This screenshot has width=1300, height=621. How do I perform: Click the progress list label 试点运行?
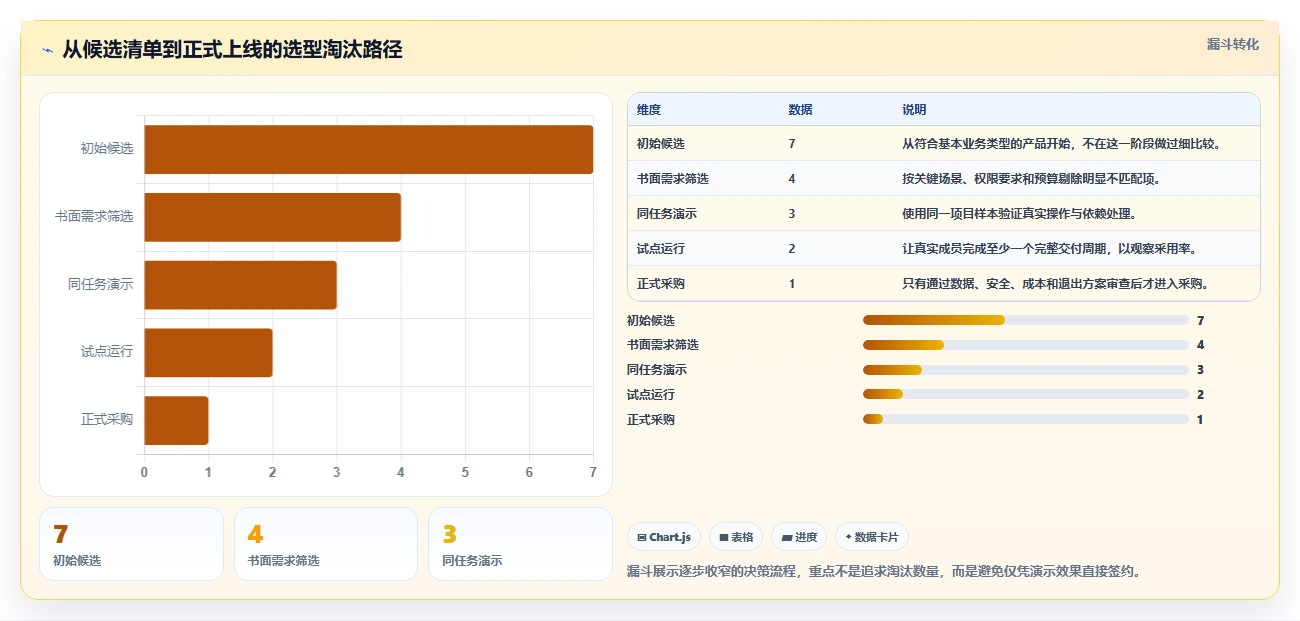click(x=651, y=395)
